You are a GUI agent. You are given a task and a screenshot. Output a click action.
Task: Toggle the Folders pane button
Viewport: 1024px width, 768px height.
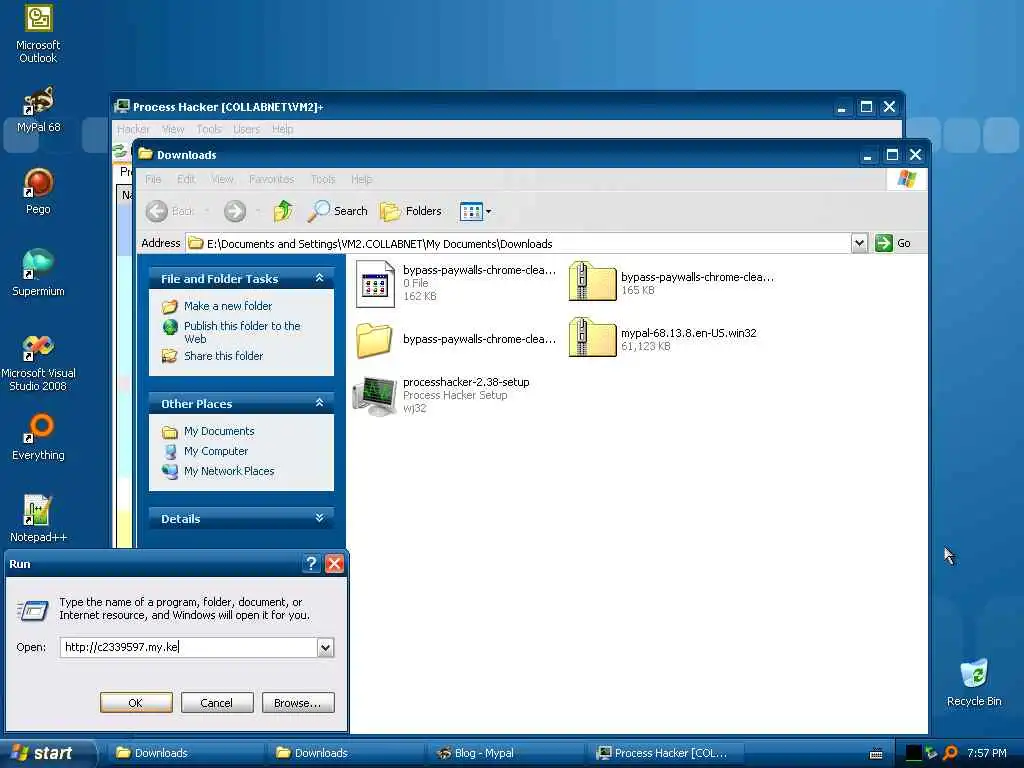point(411,211)
